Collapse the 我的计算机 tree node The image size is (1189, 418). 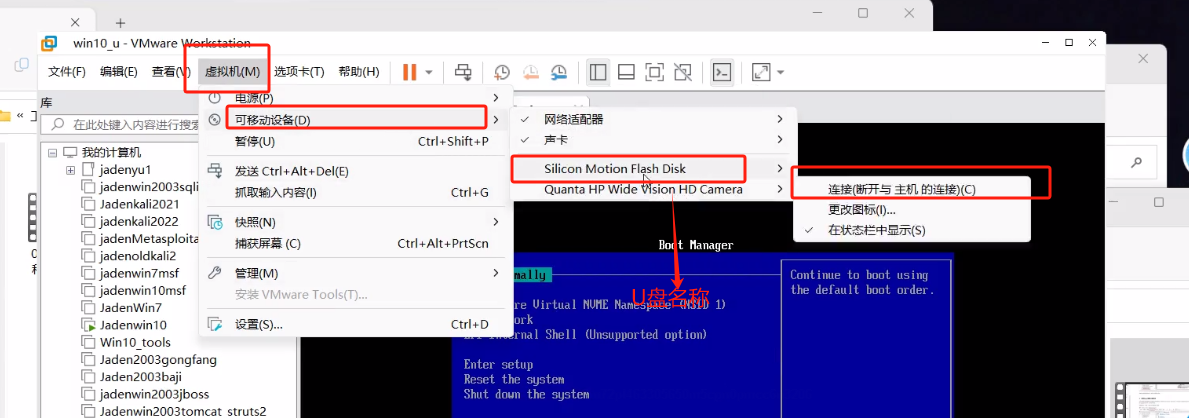click(52, 152)
